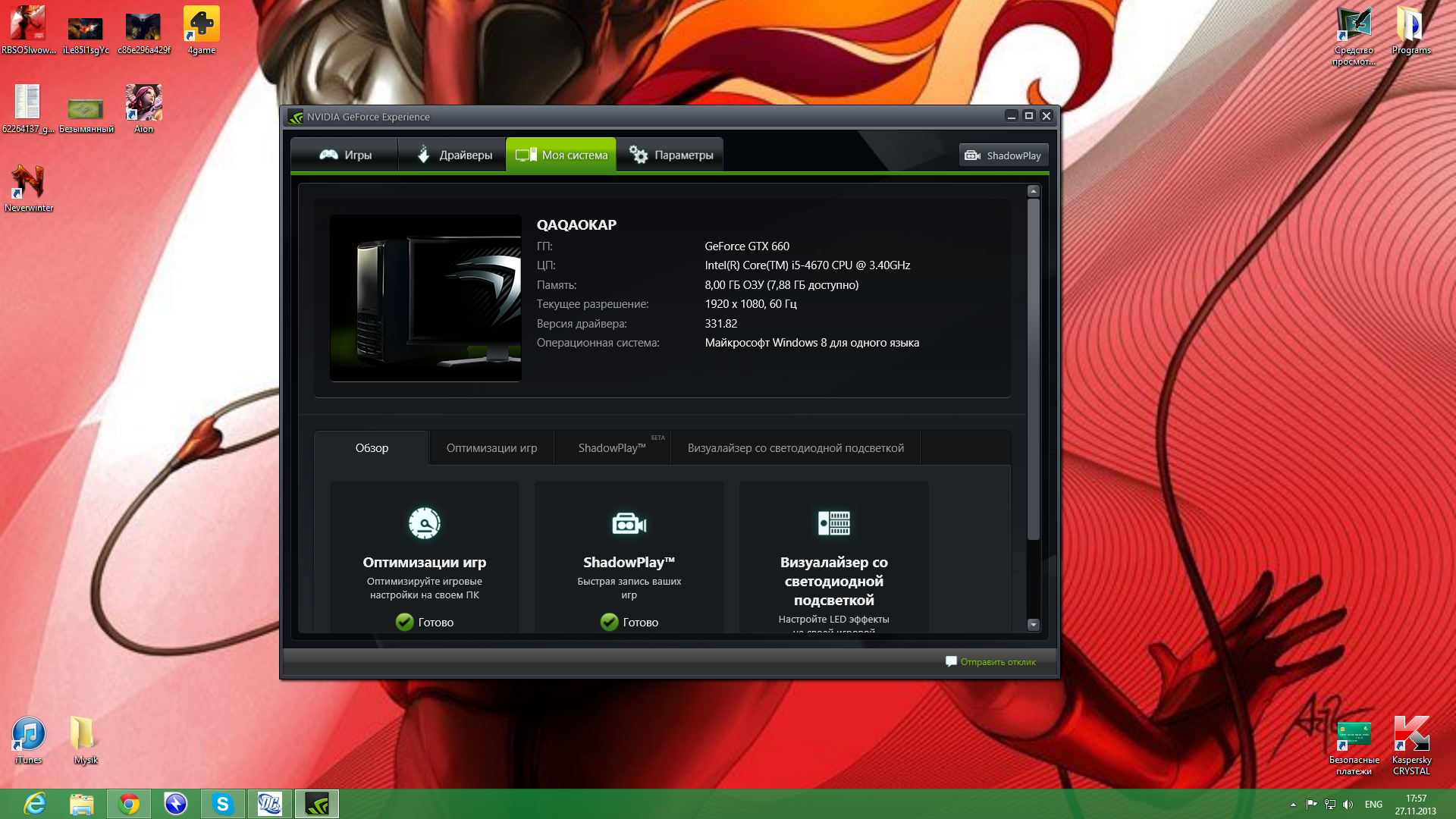Minimize the GeForce Experience window
The height and width of the screenshot is (819, 1456).
point(1011,116)
